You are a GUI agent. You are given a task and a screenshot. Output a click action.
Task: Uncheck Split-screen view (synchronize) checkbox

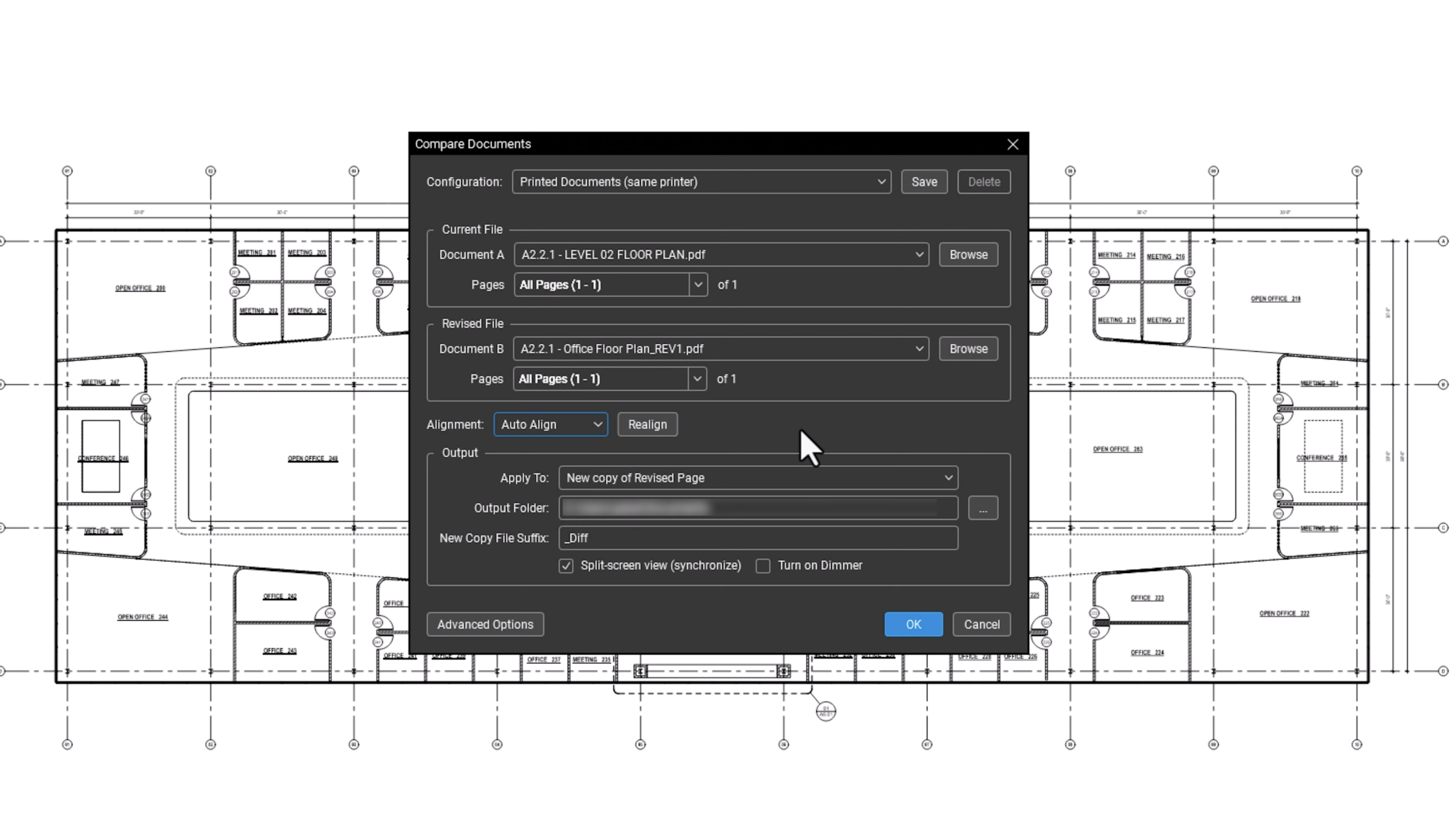point(566,566)
